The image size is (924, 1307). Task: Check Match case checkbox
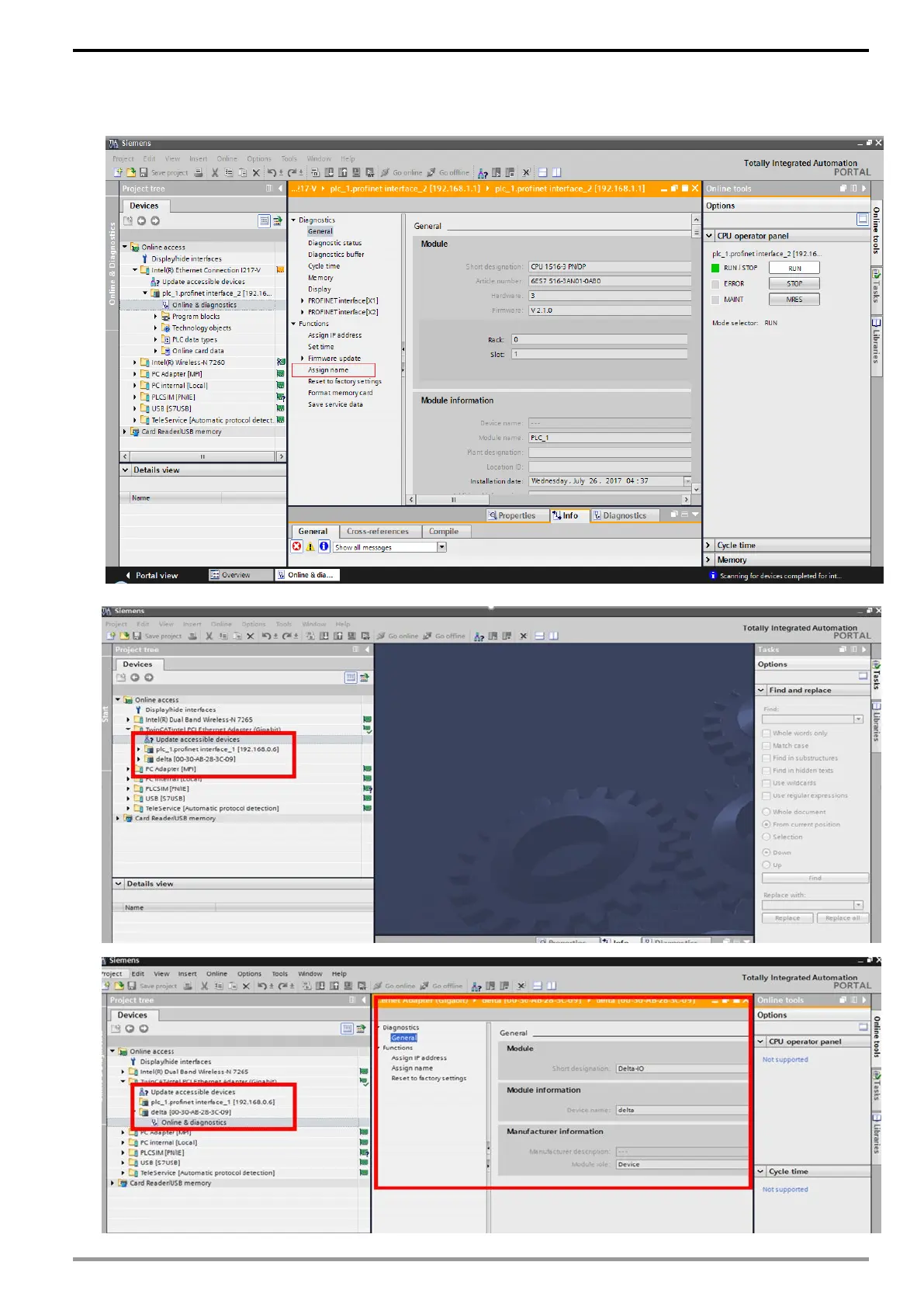coord(766,746)
